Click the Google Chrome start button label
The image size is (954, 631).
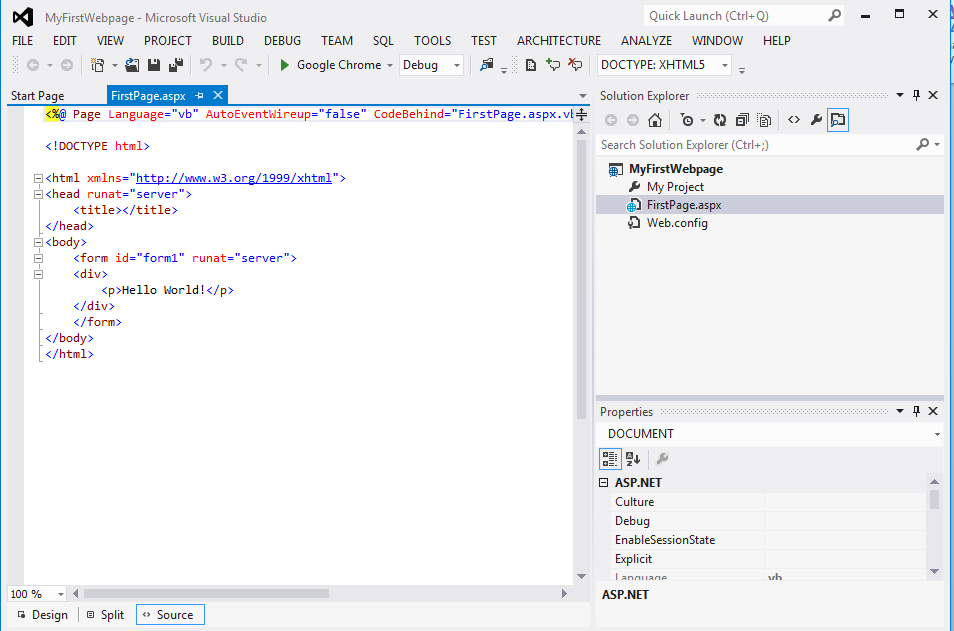tap(339, 65)
